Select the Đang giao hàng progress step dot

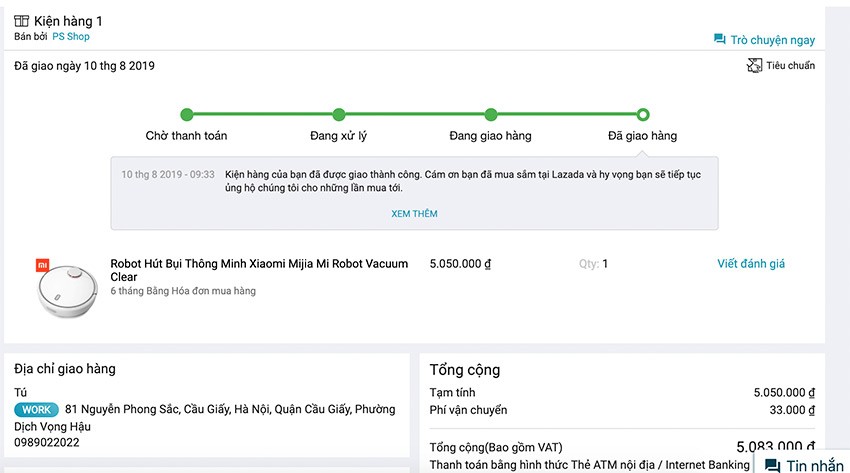(x=491, y=114)
